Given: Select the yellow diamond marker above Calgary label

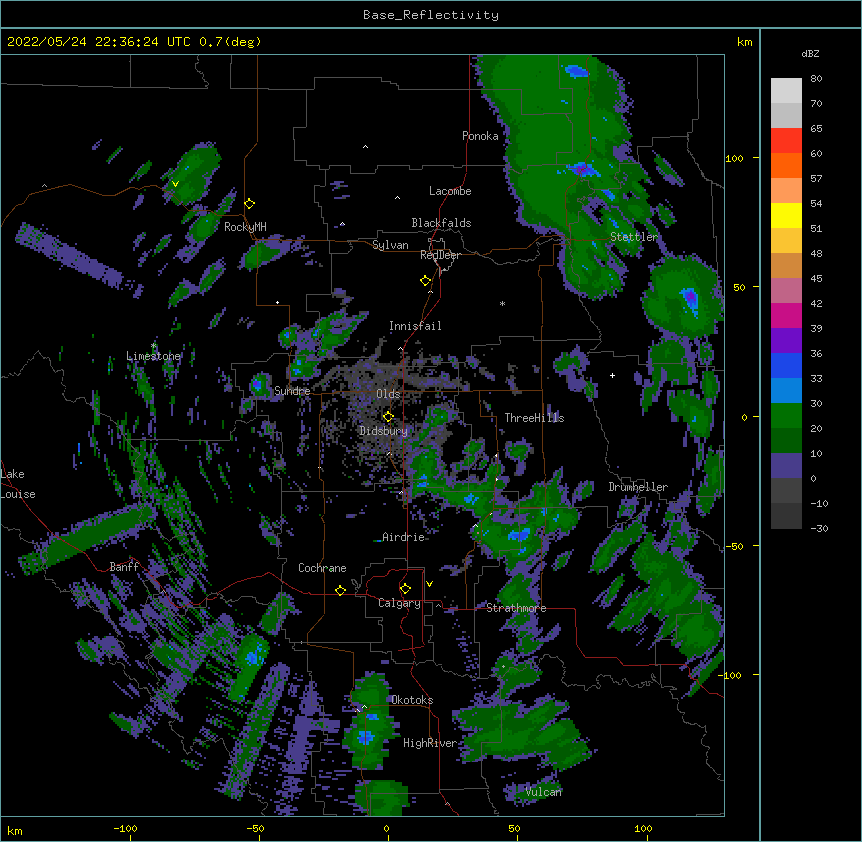Looking at the screenshot, I should tap(405, 589).
